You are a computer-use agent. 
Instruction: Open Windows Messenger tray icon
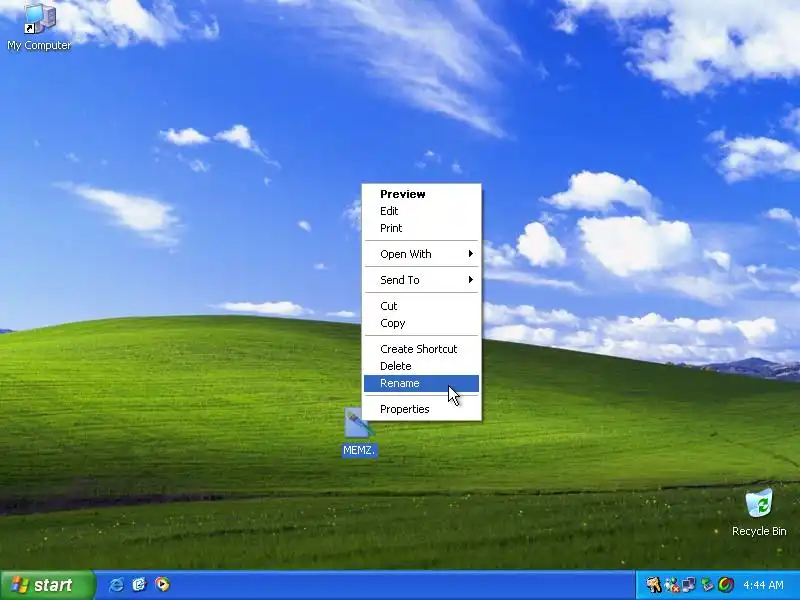671,585
